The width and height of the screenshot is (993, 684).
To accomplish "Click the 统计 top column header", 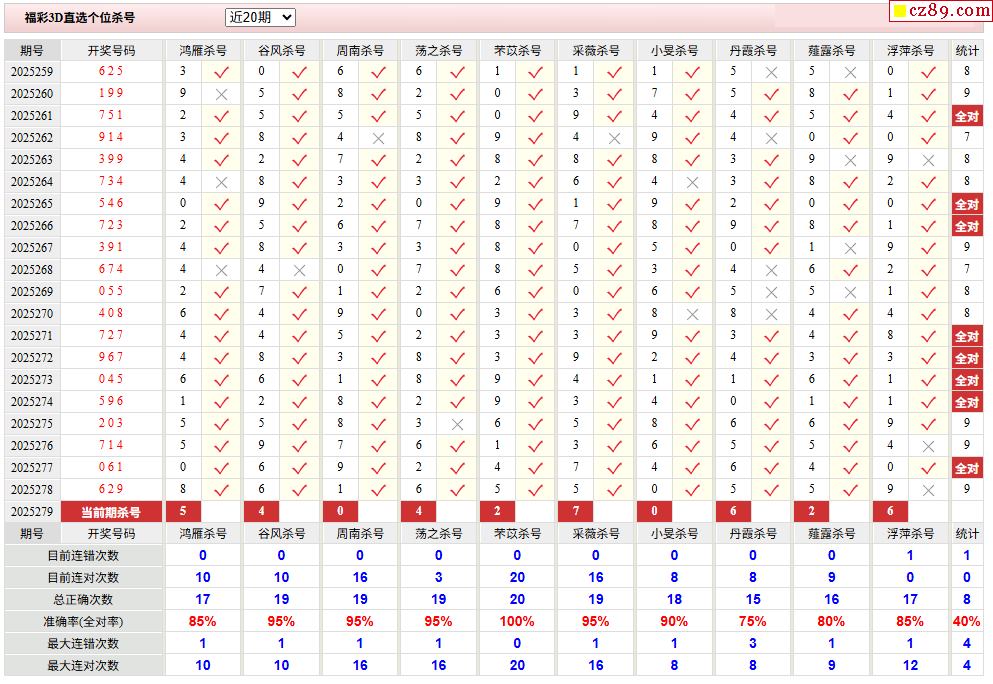I will click(967, 51).
